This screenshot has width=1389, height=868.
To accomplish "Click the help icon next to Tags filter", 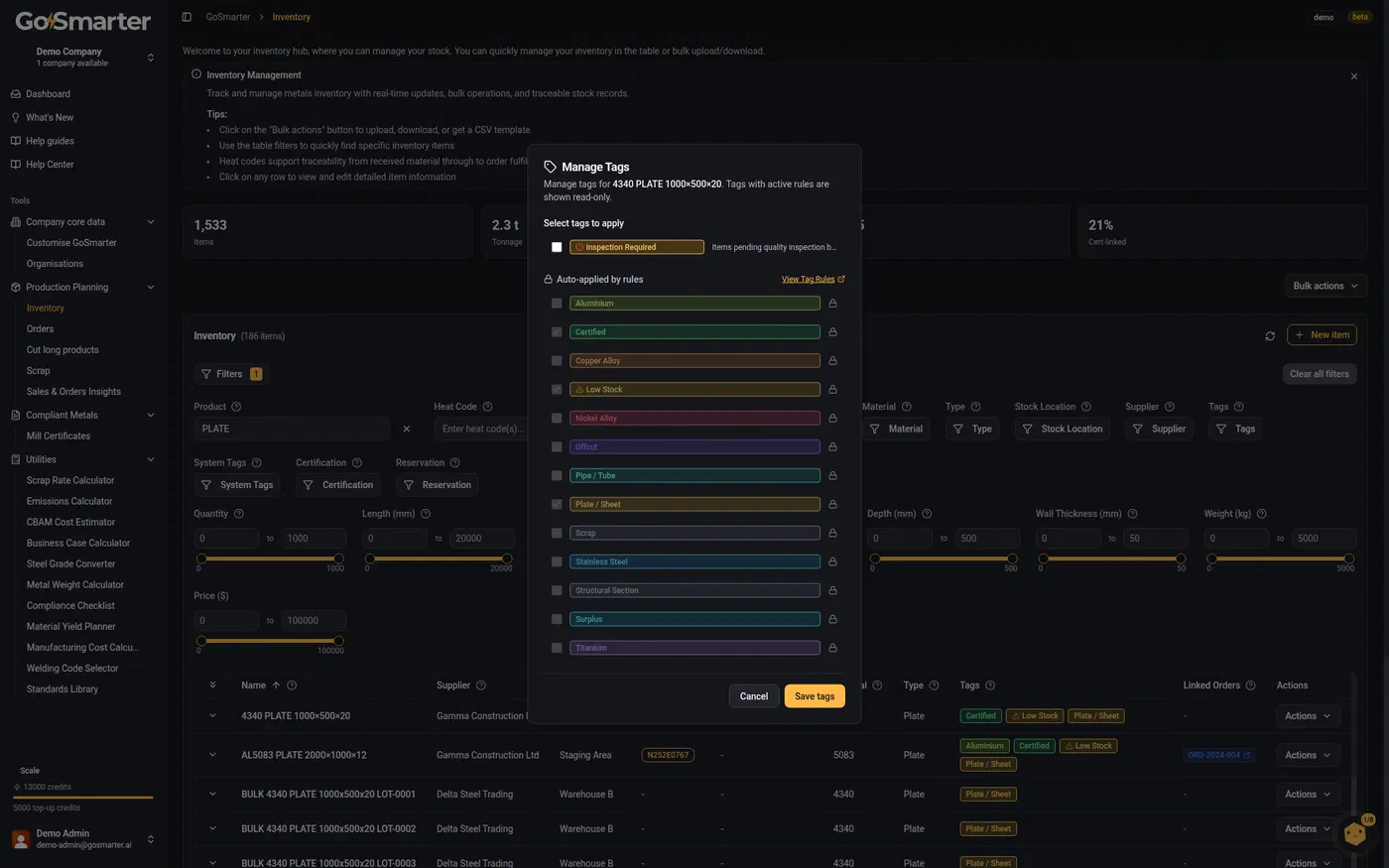I will pyautogui.click(x=1238, y=407).
